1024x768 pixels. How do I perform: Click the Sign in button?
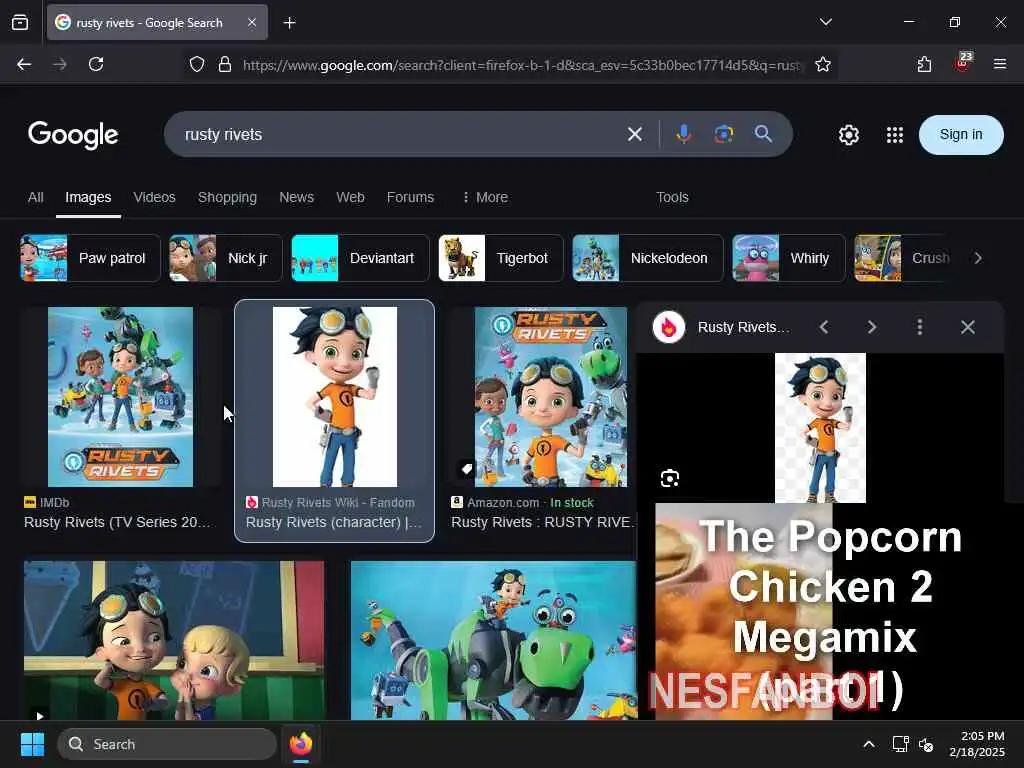(961, 135)
